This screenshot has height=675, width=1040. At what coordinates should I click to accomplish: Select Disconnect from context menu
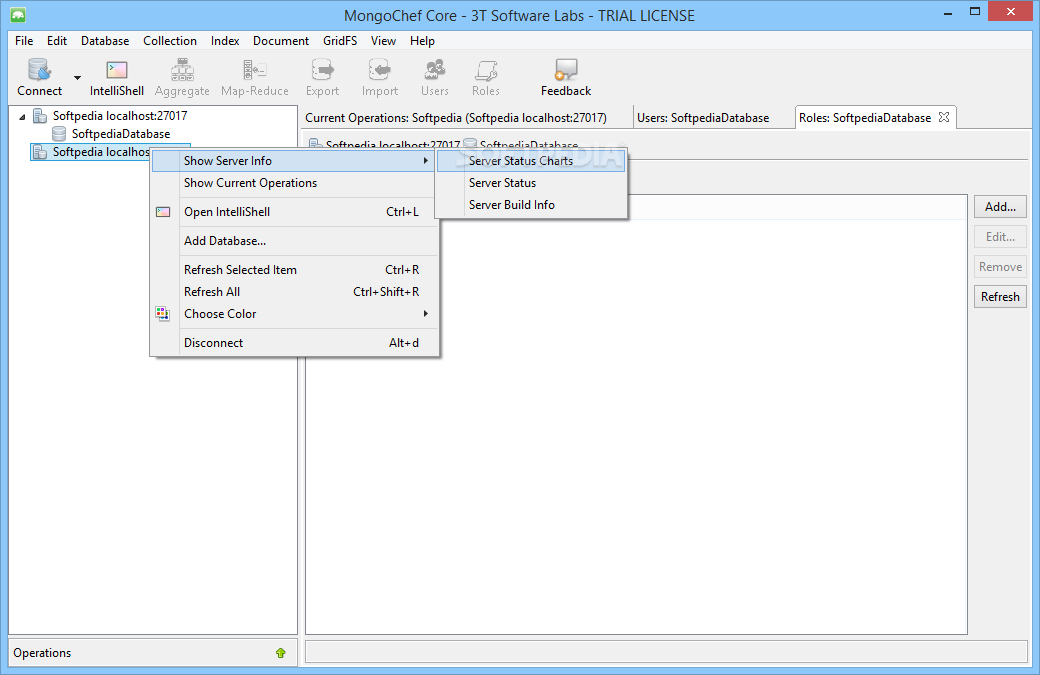tap(293, 343)
